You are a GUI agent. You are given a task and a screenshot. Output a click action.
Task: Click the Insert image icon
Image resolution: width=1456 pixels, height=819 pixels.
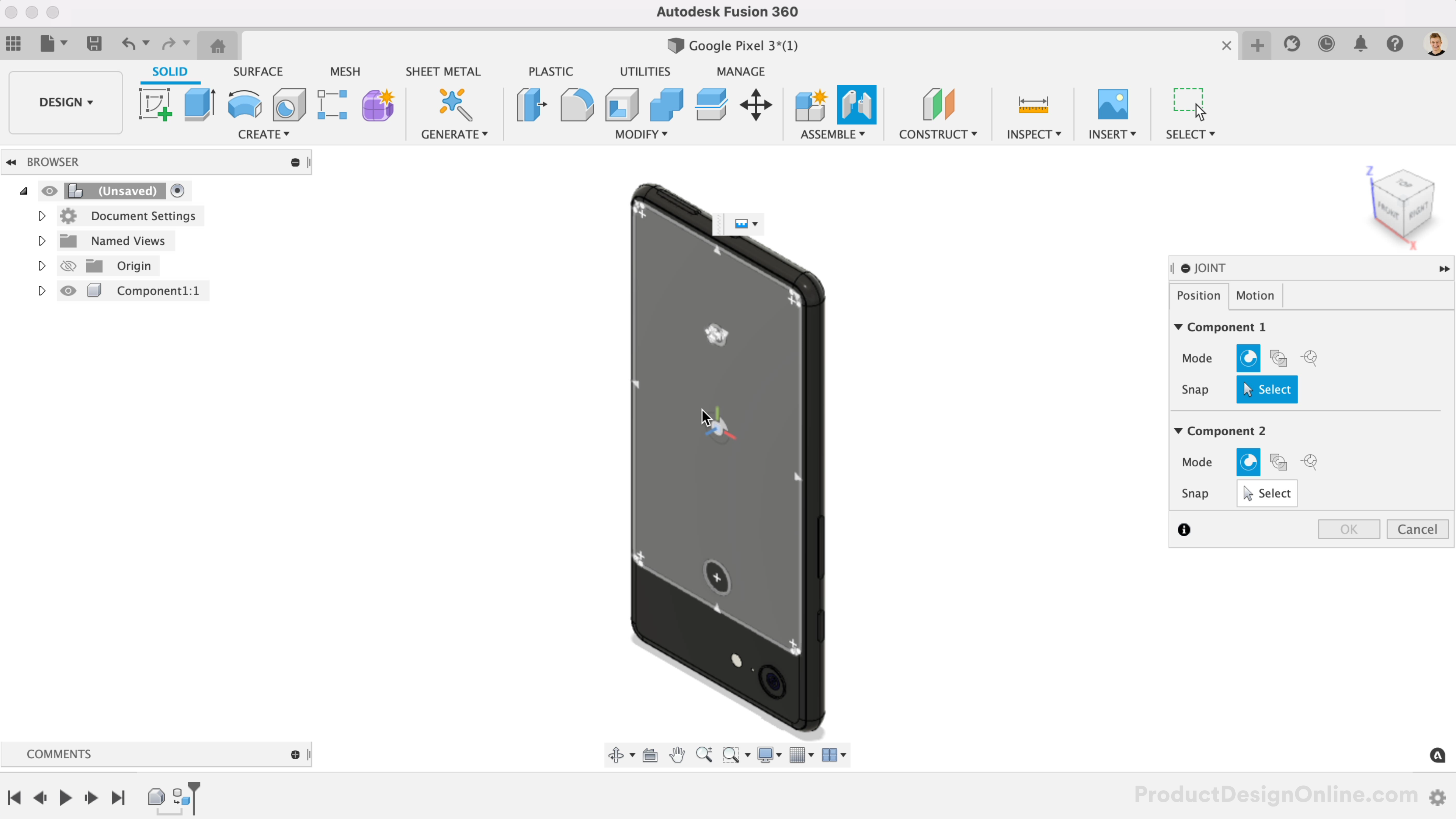point(1112,105)
